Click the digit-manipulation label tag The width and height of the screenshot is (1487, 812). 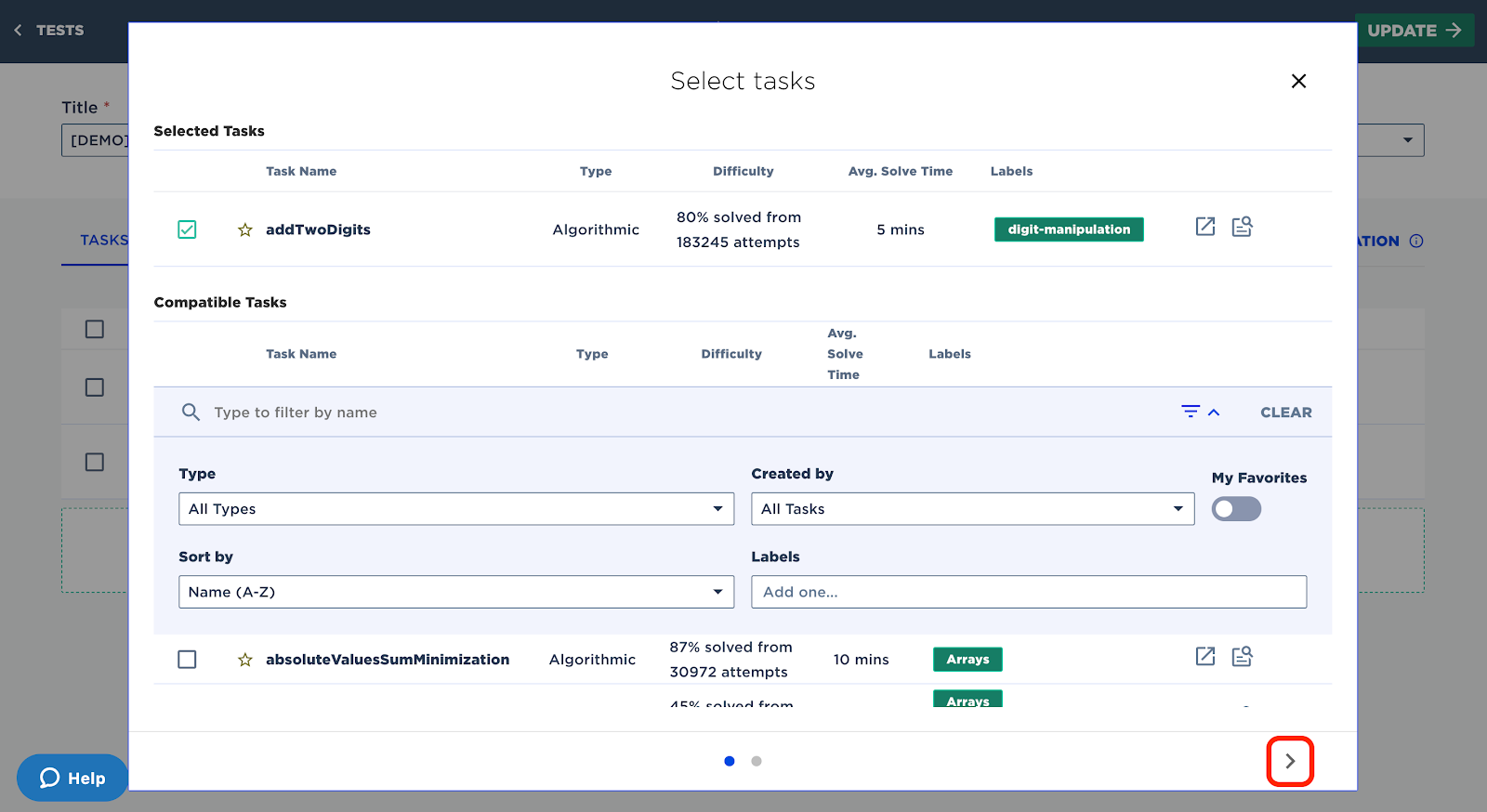coord(1069,229)
